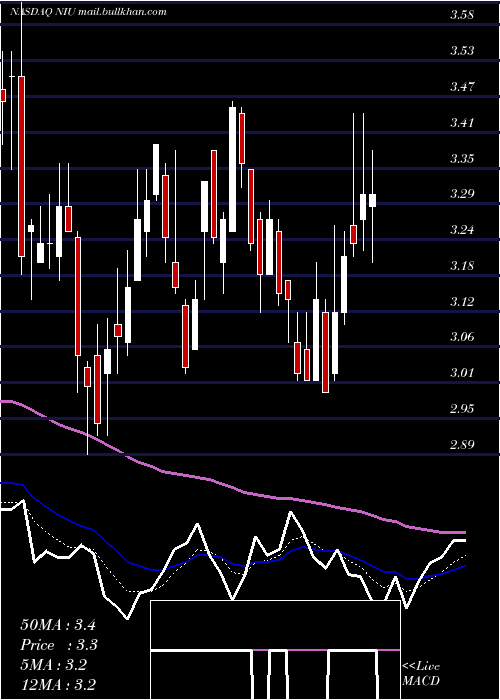This screenshot has width=500, height=700.
Task: Click the 3.47 price axis label
Action: (x=462, y=86)
